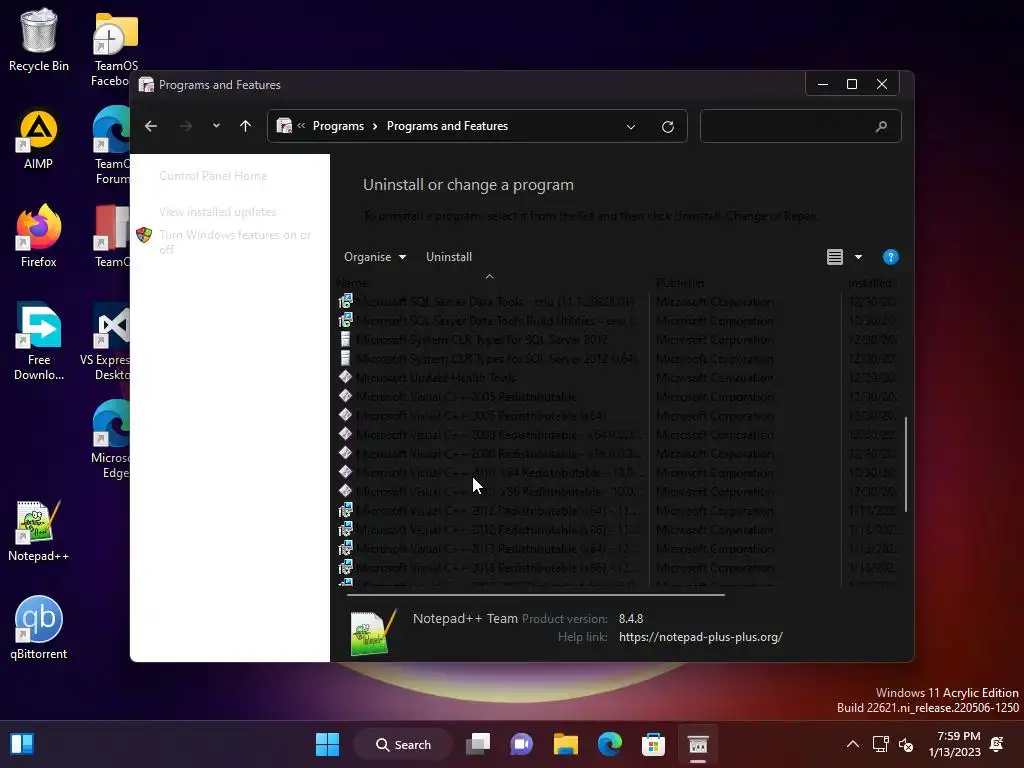
Task: Open Microsoft Edge from the taskbar
Action: [609, 744]
